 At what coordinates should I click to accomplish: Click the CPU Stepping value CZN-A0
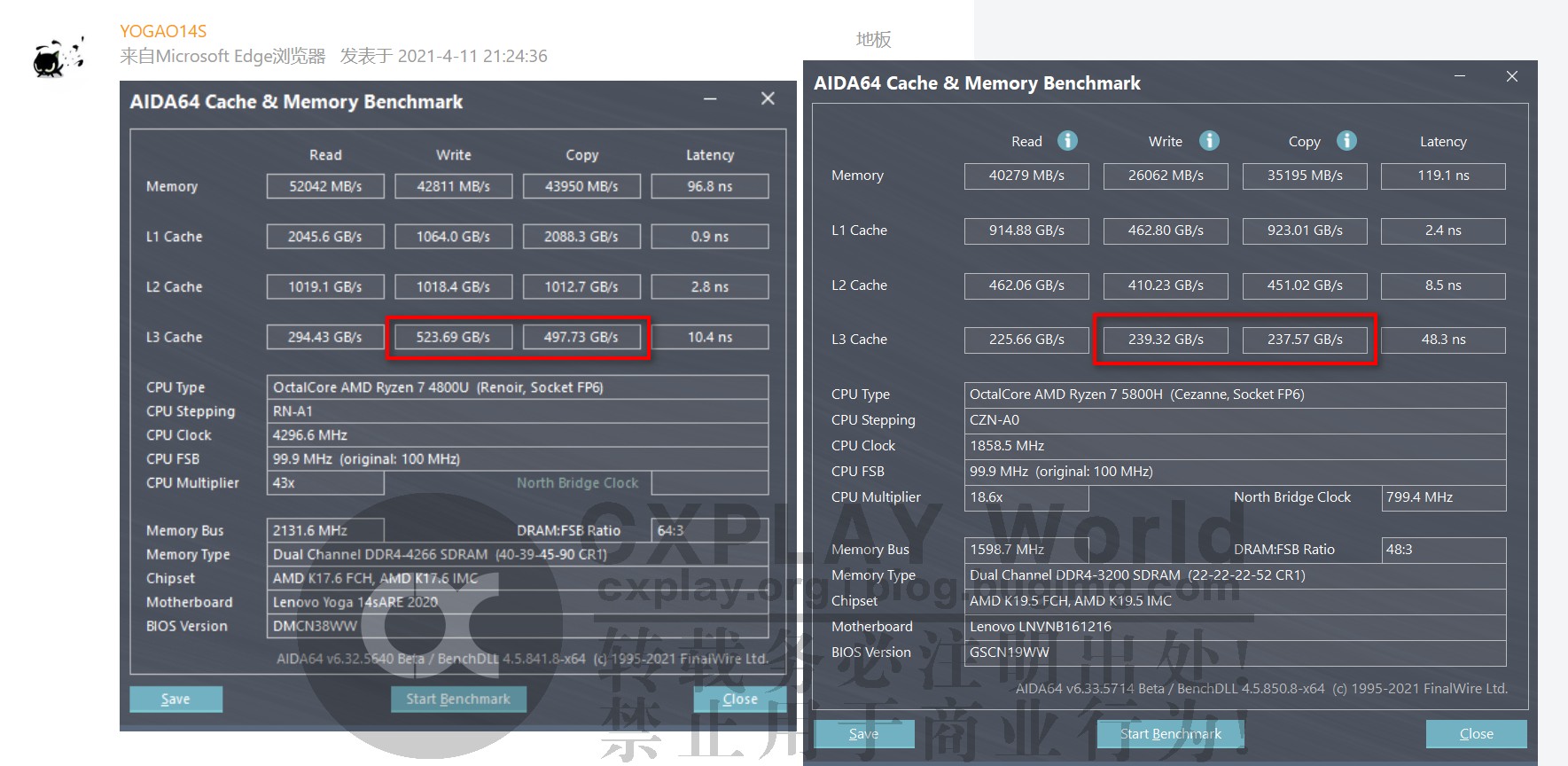[x=1235, y=420]
